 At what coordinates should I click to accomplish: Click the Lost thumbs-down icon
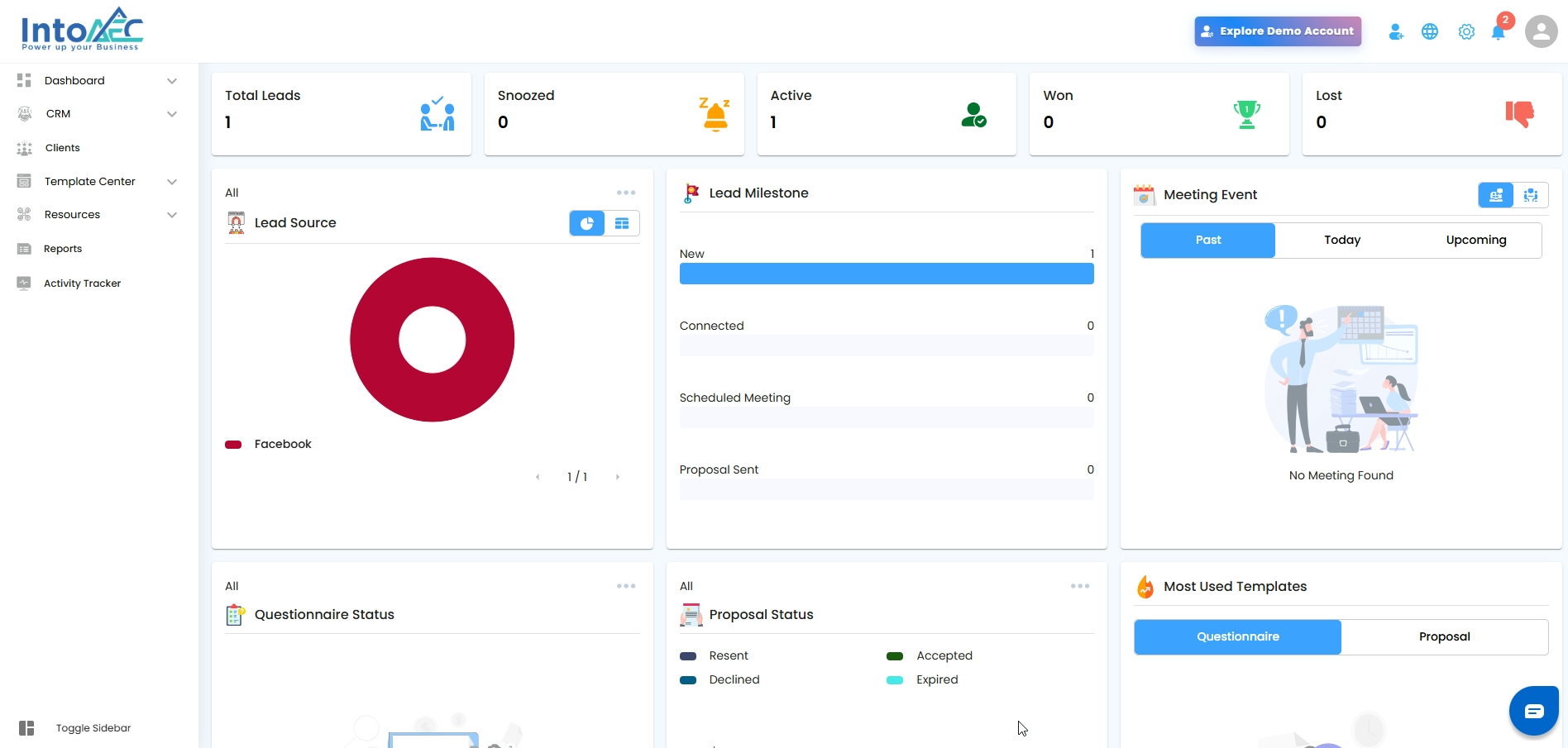(x=1520, y=114)
